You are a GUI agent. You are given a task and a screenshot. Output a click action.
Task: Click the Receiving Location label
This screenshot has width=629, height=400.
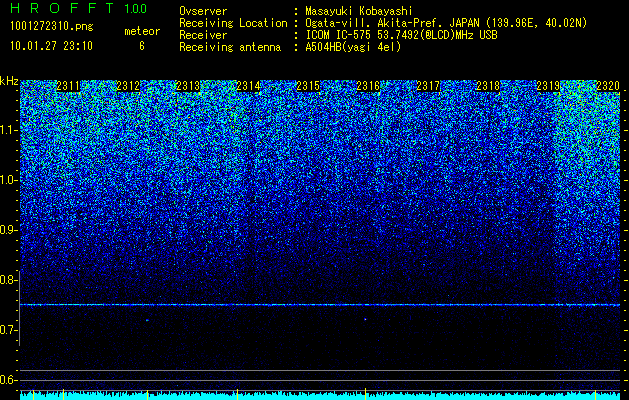point(233,23)
